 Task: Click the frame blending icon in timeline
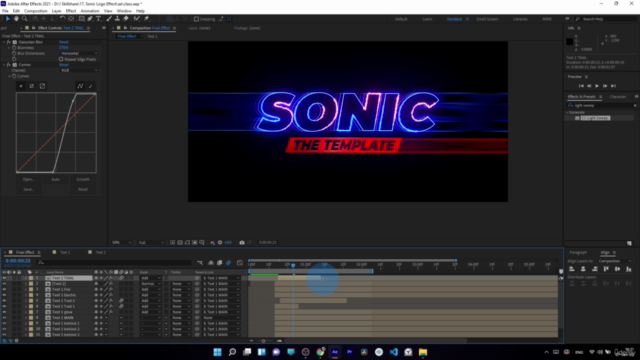[x=220, y=262]
